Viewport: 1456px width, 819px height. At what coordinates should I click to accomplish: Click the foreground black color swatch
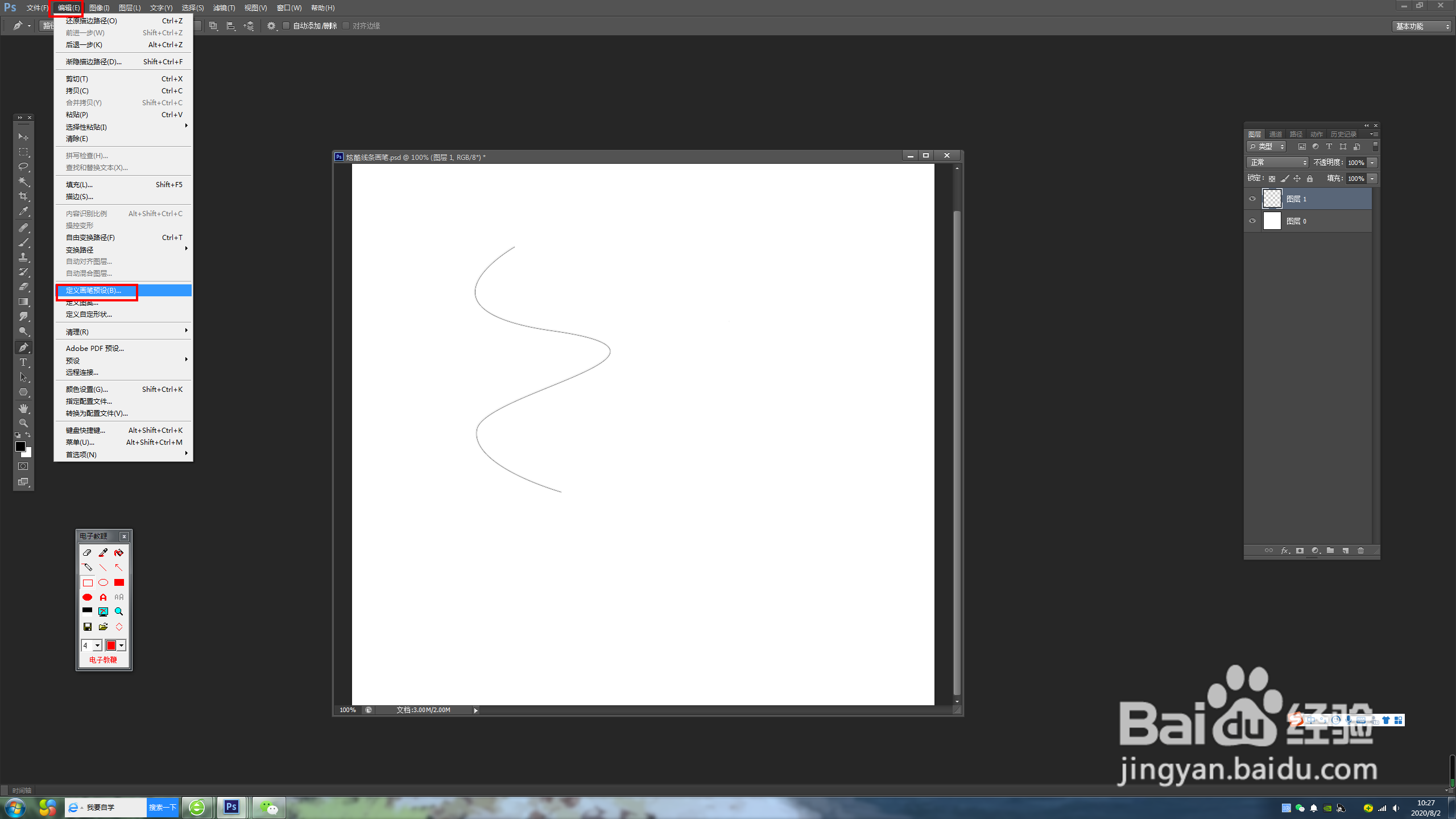pos(20,446)
